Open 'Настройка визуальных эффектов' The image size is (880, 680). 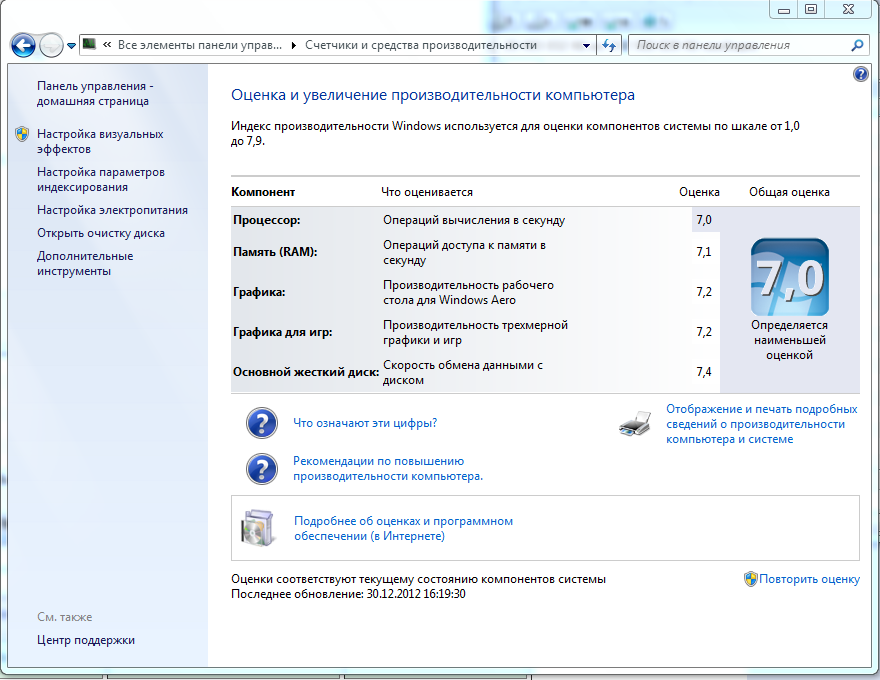[x=100, y=141]
